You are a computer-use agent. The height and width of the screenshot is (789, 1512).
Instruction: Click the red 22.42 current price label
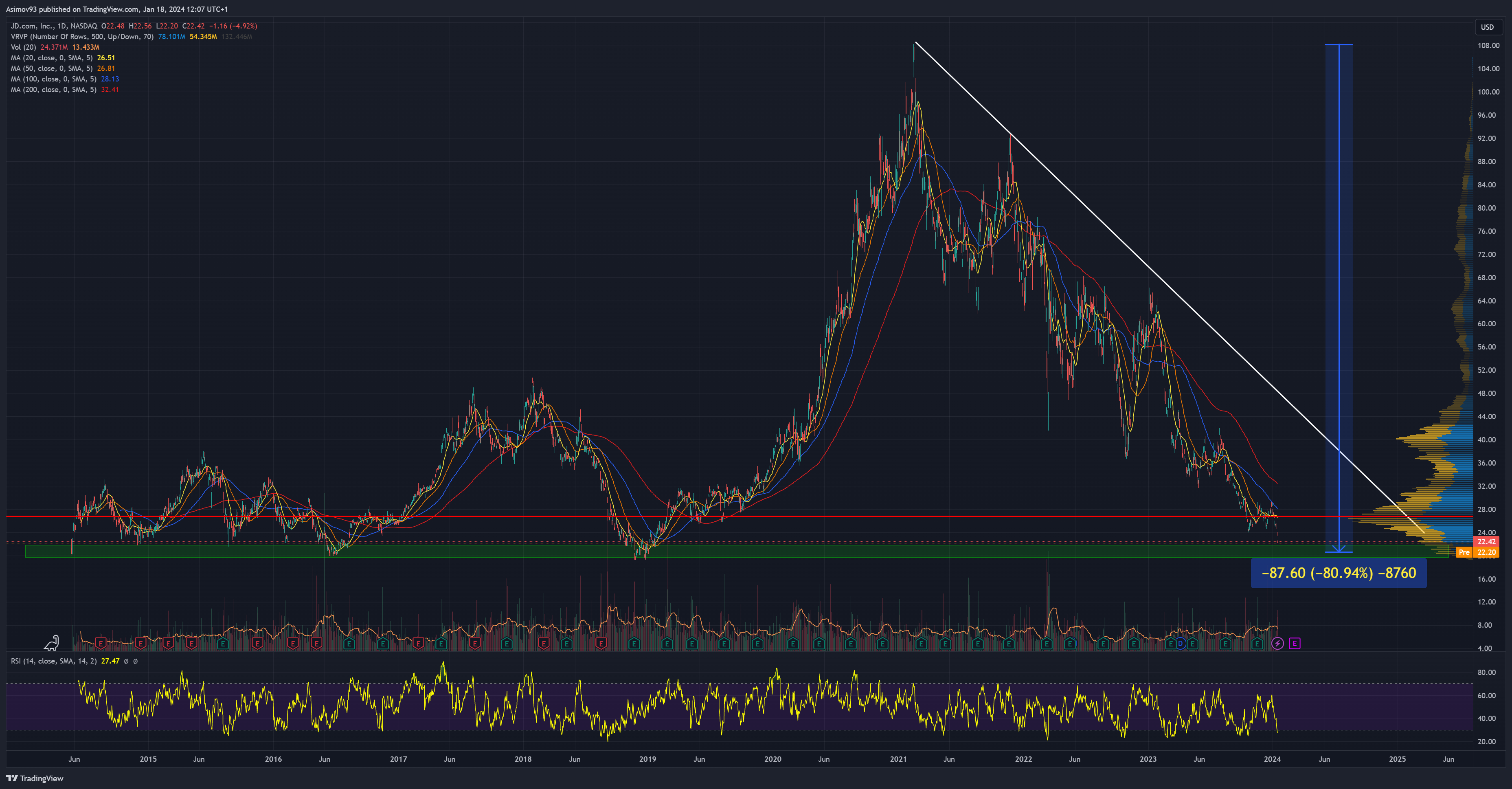pyautogui.click(x=1486, y=542)
